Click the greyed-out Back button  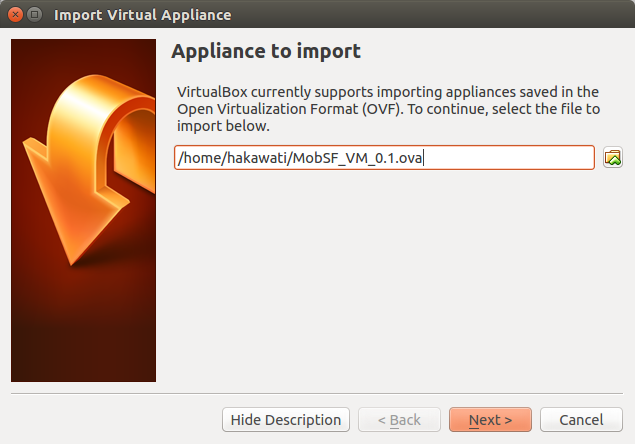point(399,420)
